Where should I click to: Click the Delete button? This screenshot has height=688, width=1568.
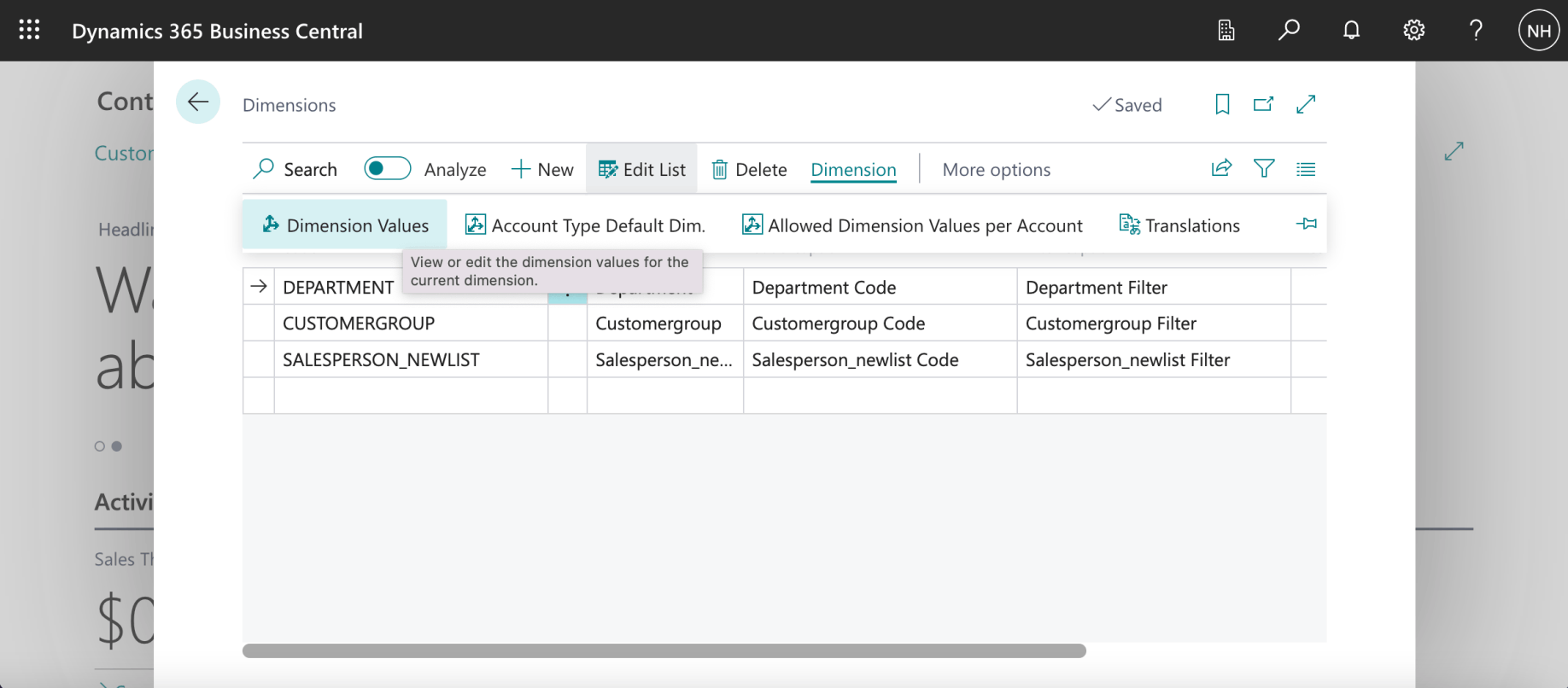click(x=750, y=170)
